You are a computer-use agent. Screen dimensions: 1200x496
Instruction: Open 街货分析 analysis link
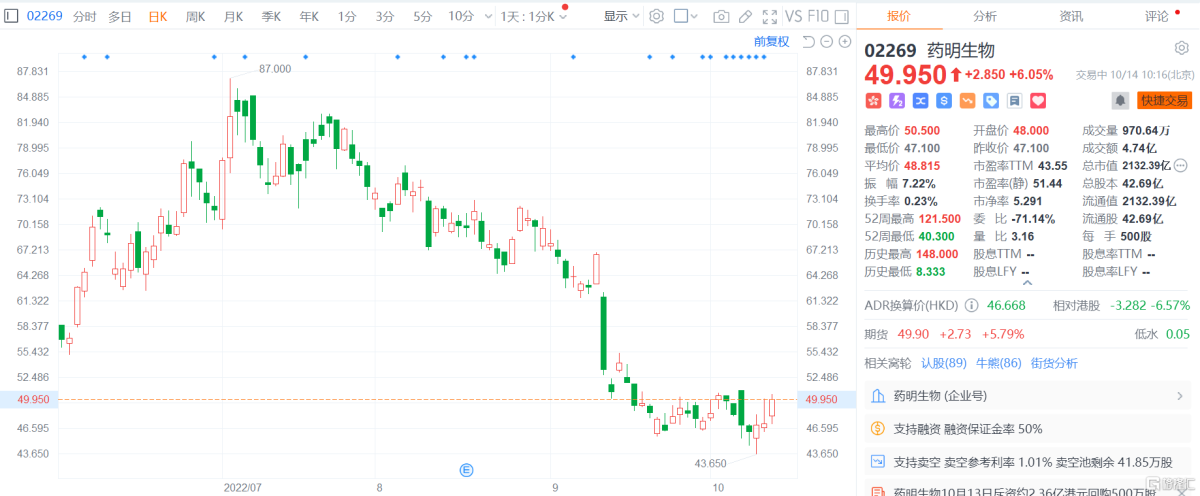click(x=1054, y=363)
